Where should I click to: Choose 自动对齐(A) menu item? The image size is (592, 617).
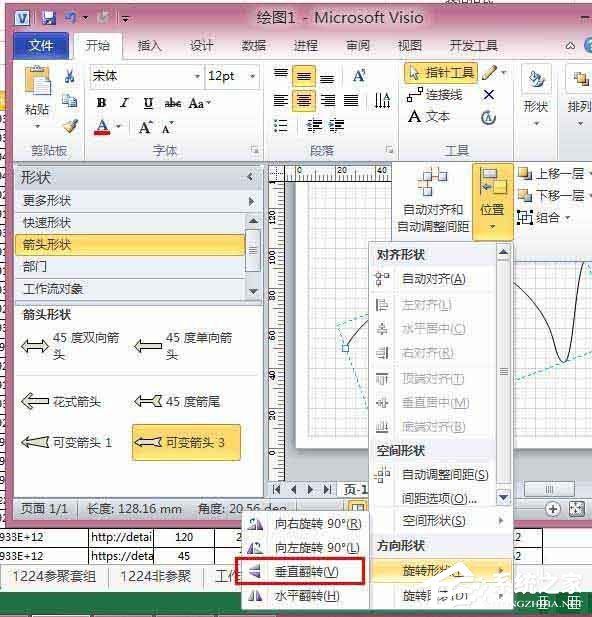pos(433,279)
